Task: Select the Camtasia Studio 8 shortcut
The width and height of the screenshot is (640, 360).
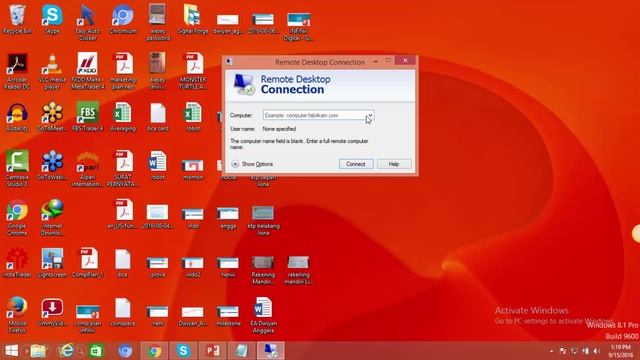Action: coord(17,168)
